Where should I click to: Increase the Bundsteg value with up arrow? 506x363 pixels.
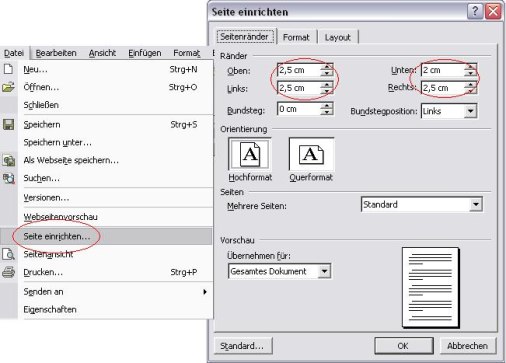pos(327,106)
